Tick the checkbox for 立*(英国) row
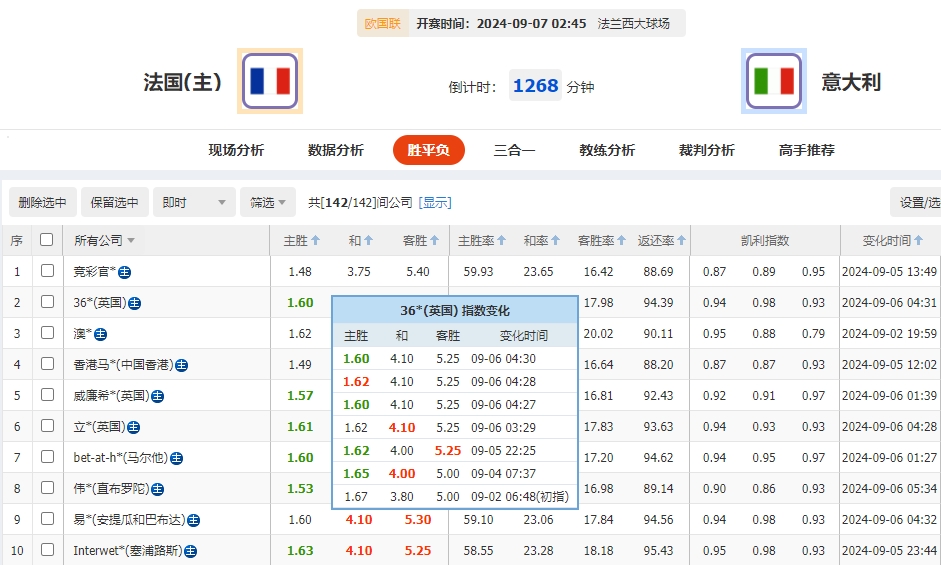This screenshot has width=941, height=565. coord(47,427)
